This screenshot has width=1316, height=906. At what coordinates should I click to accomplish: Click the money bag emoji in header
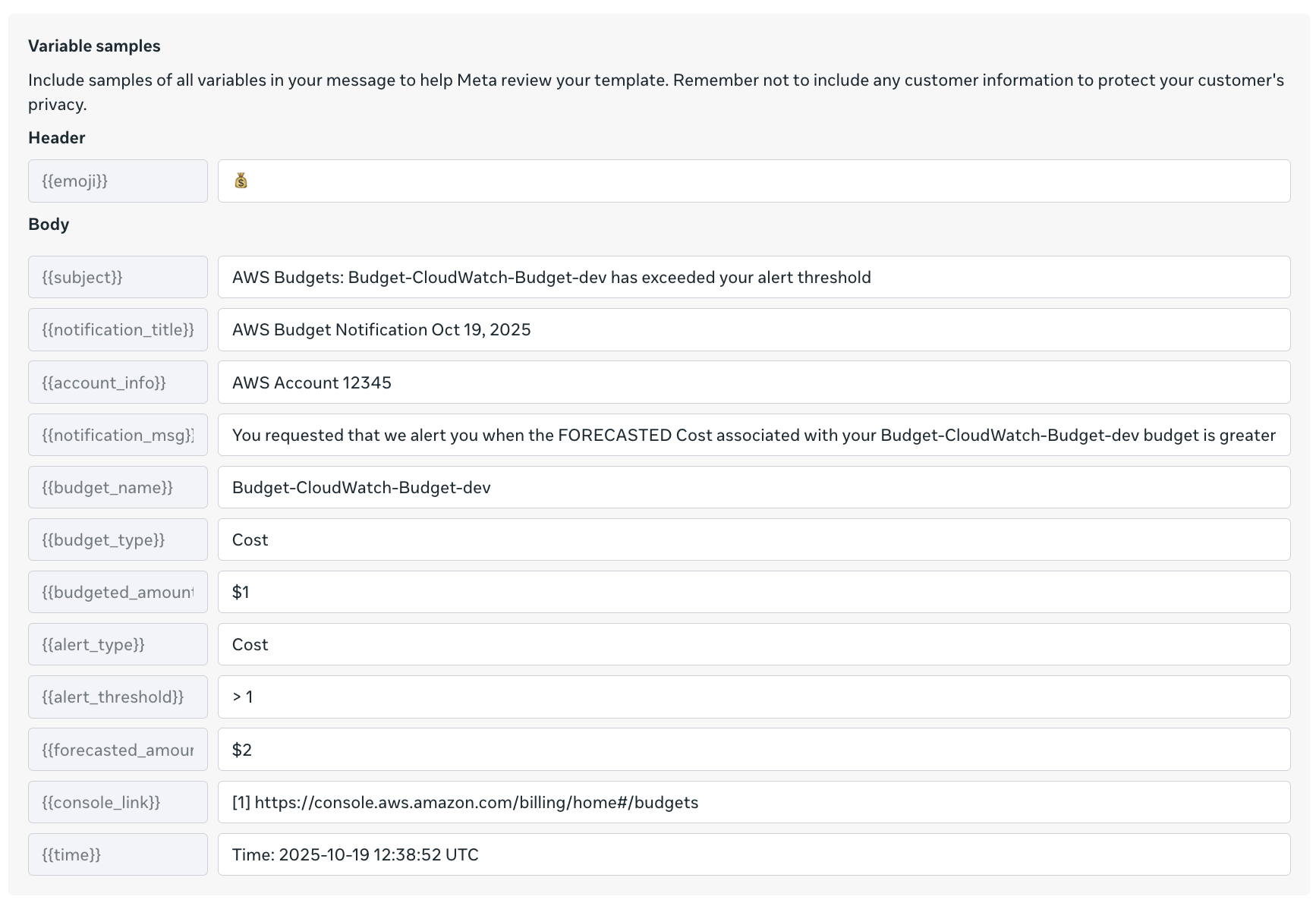241,181
